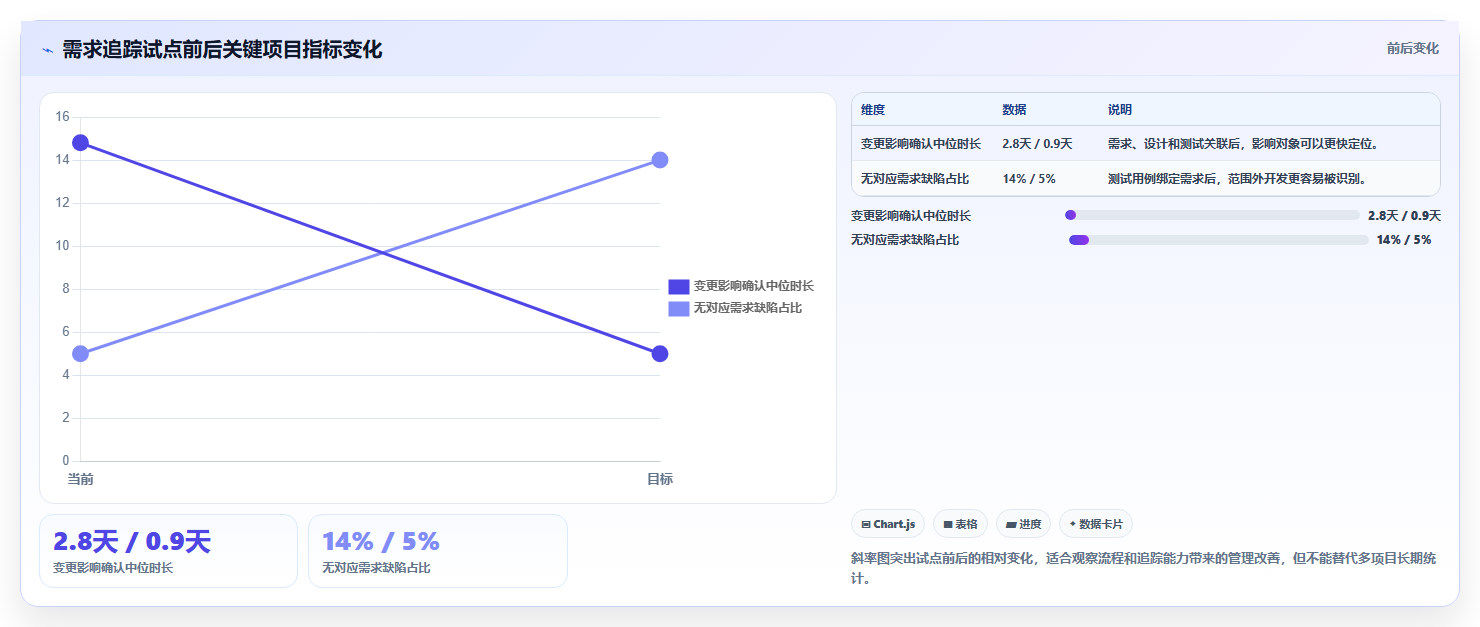
Task: Click progress bar for 无对应需求缺陷占比
Action: pyautogui.click(x=1218, y=240)
